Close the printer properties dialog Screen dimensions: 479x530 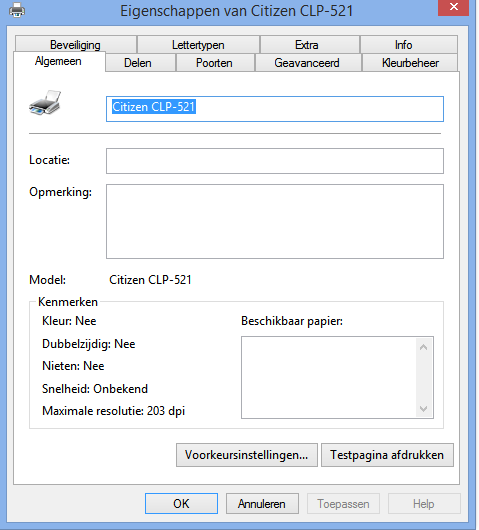point(453,7)
